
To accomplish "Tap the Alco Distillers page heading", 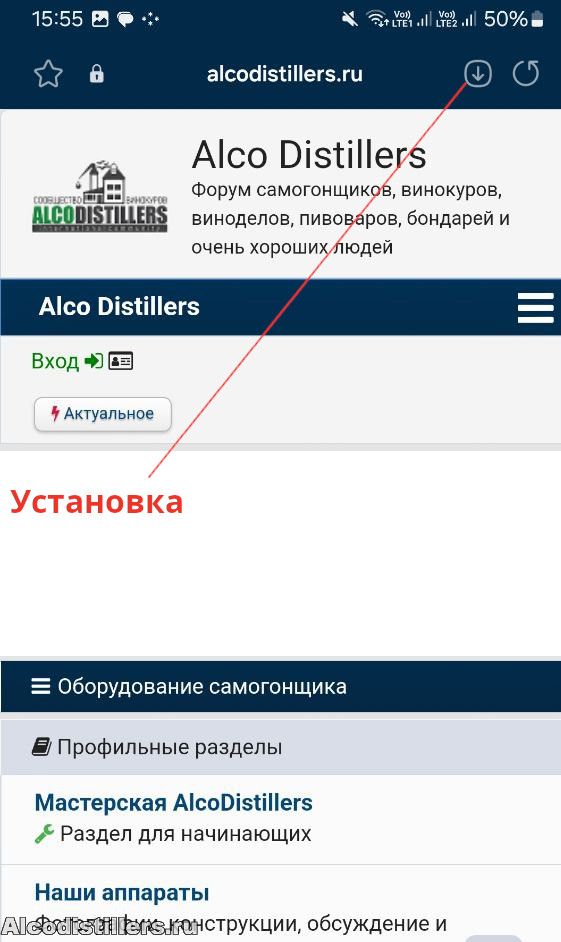I will [x=309, y=155].
